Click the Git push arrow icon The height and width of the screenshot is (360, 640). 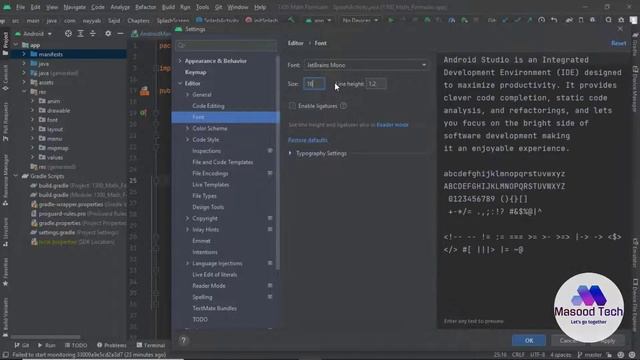[529, 20]
